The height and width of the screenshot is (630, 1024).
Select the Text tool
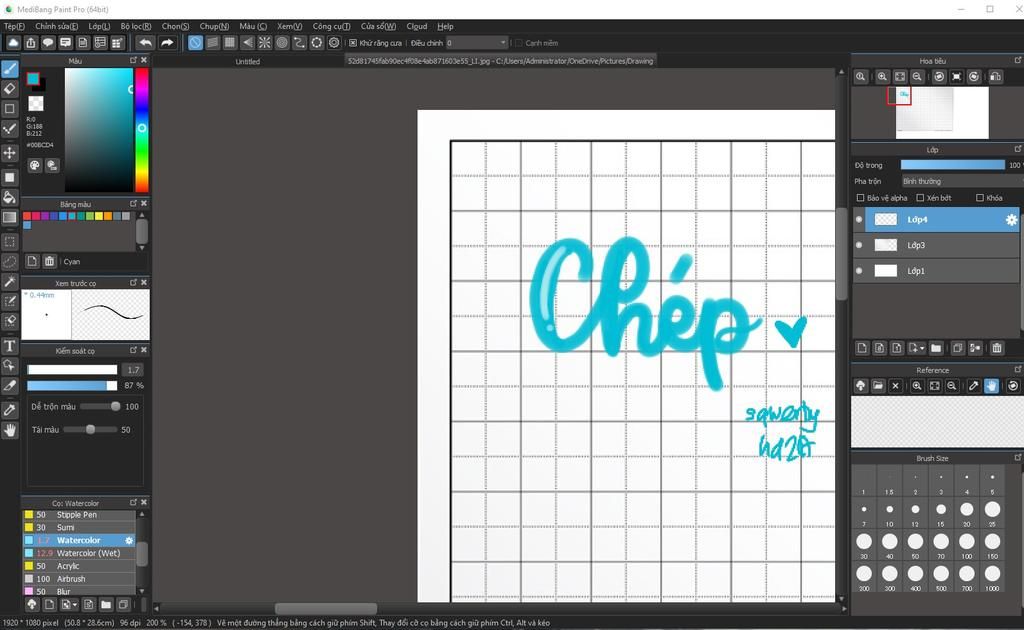[10, 345]
